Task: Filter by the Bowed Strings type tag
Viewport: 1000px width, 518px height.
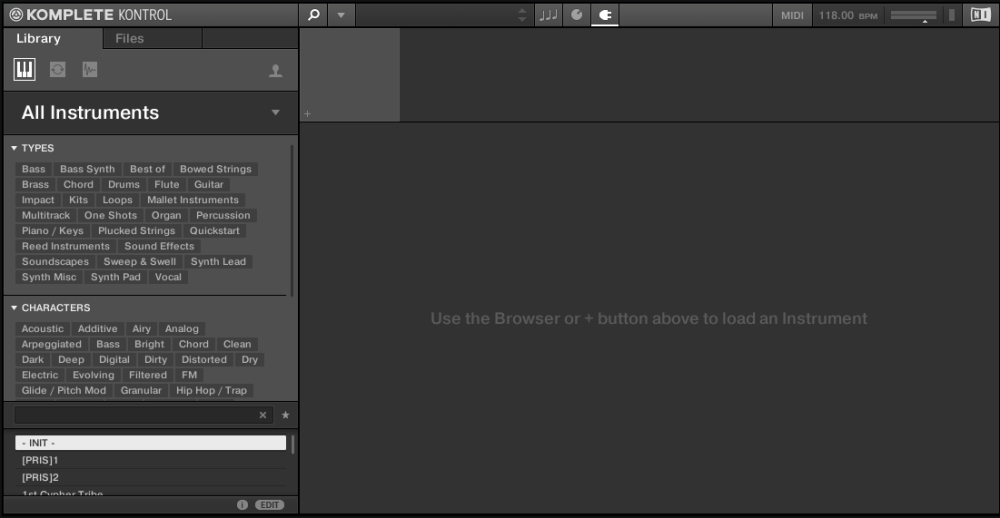Action: click(216, 169)
